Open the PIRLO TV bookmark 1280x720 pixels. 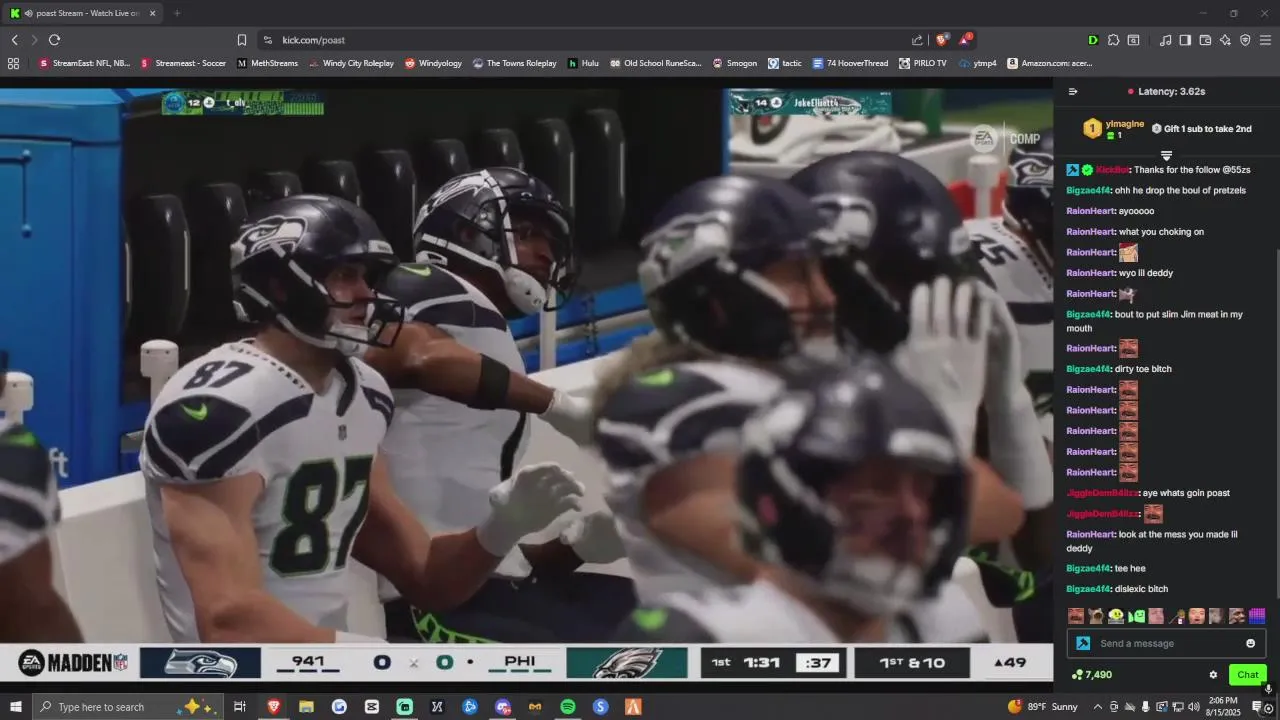point(922,63)
